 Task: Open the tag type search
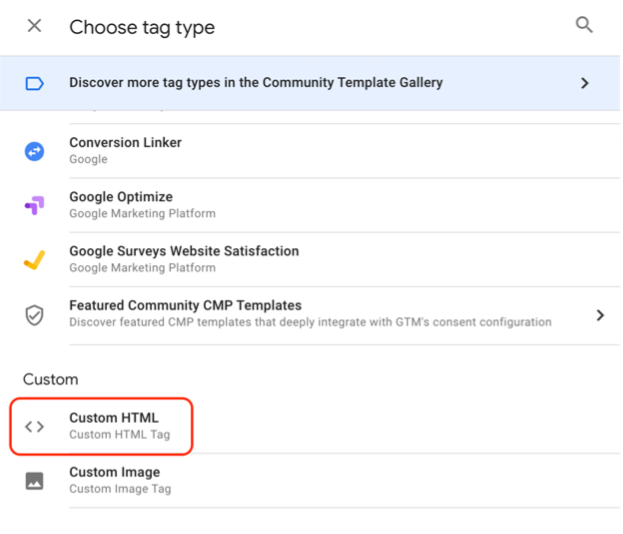[x=584, y=25]
